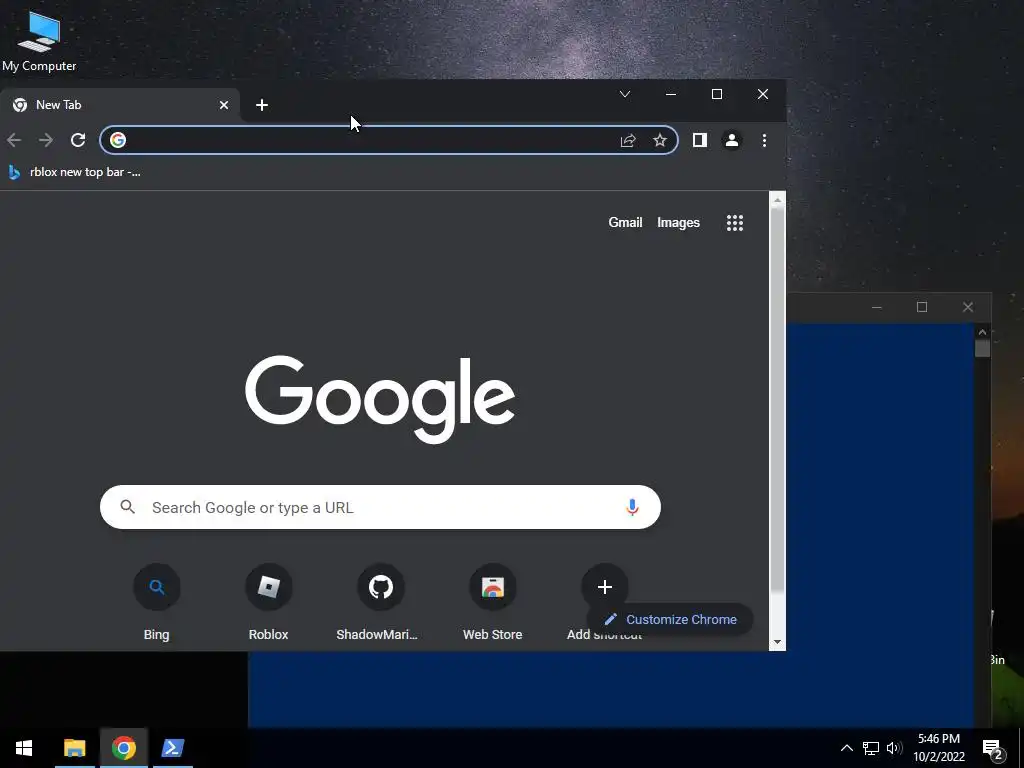Open the Chrome profile menu
The image size is (1024, 768).
coord(732,140)
